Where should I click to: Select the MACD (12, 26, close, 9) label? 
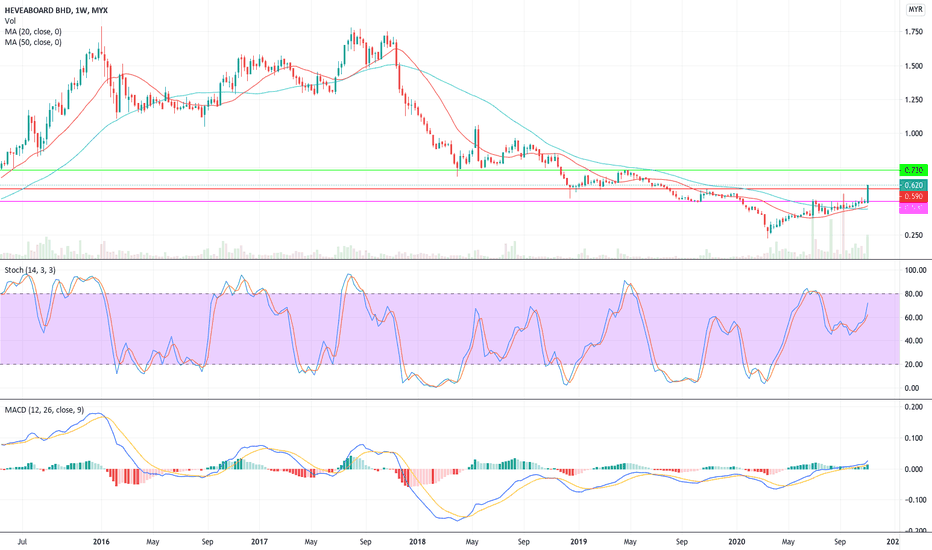coord(45,410)
